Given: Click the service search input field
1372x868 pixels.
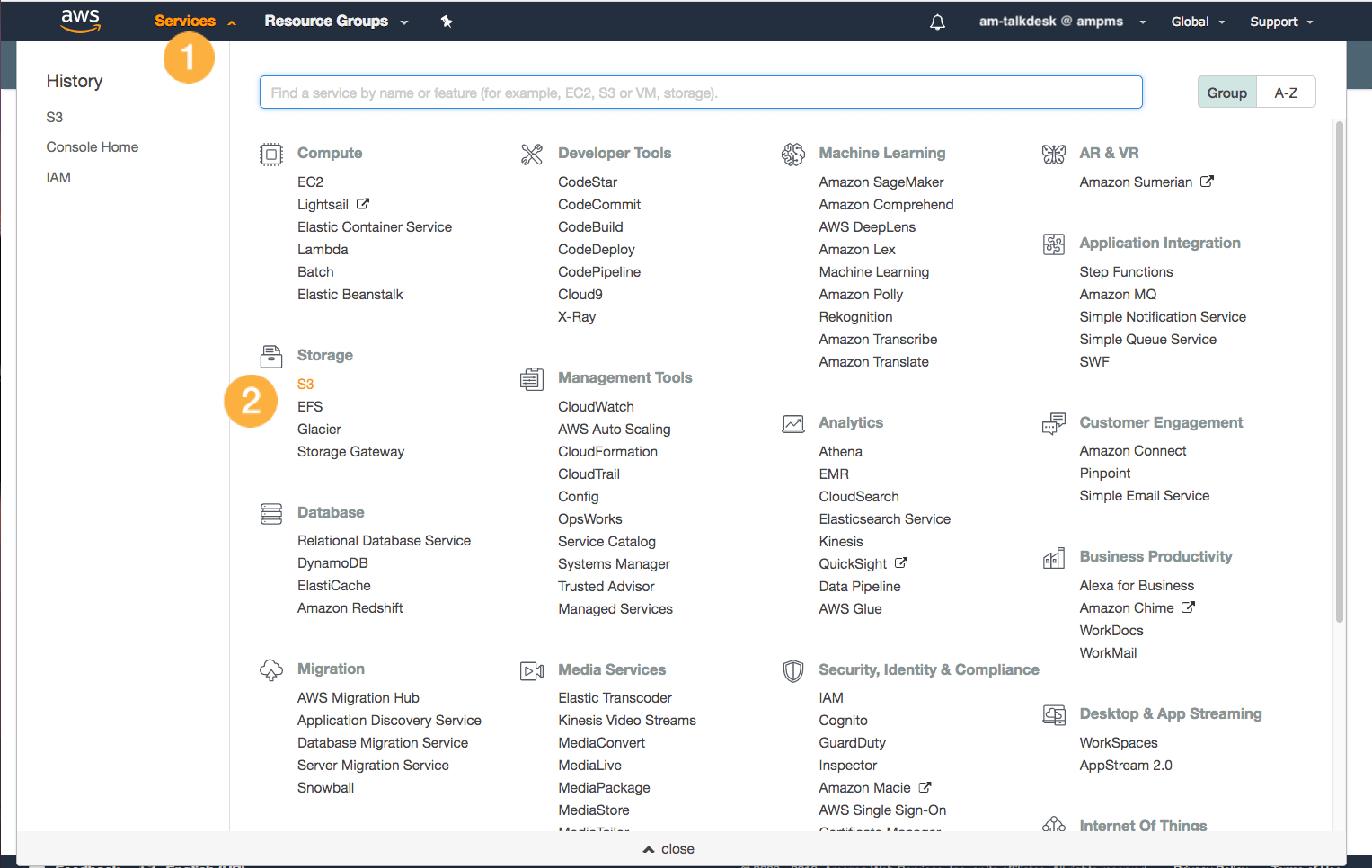Looking at the screenshot, I should (701, 92).
